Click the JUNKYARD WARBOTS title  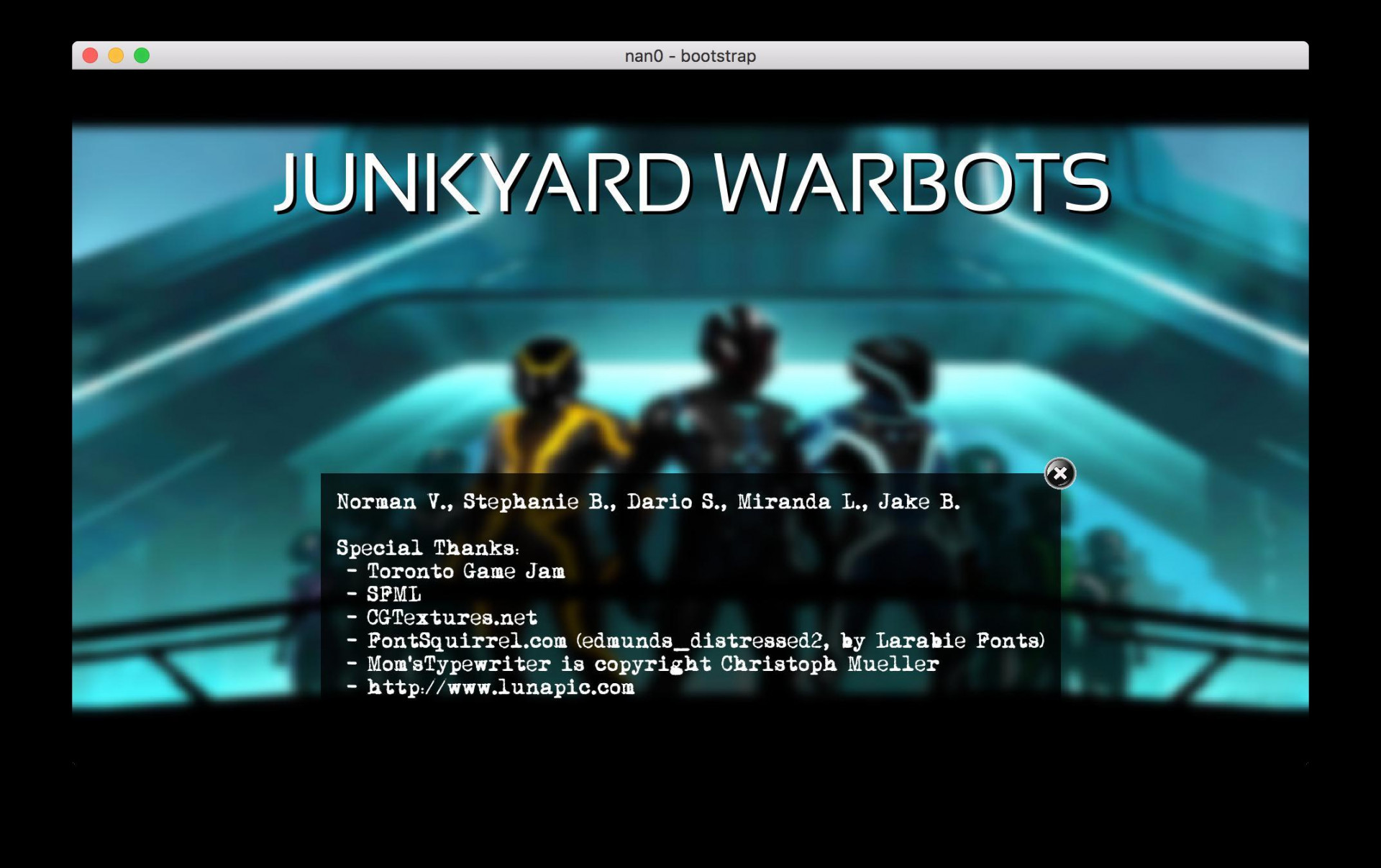pyautogui.click(x=693, y=183)
